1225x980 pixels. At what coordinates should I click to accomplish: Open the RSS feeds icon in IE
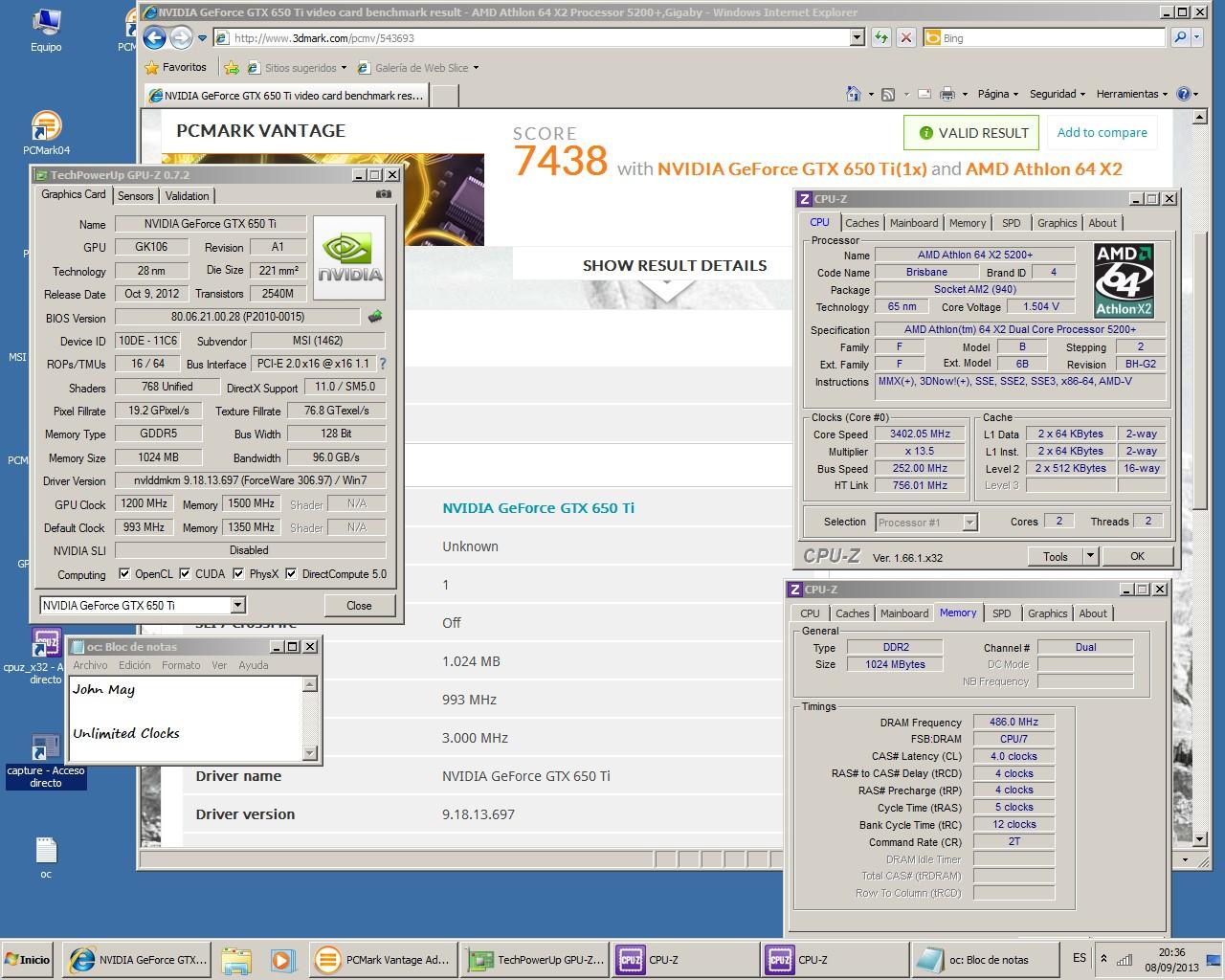[888, 94]
